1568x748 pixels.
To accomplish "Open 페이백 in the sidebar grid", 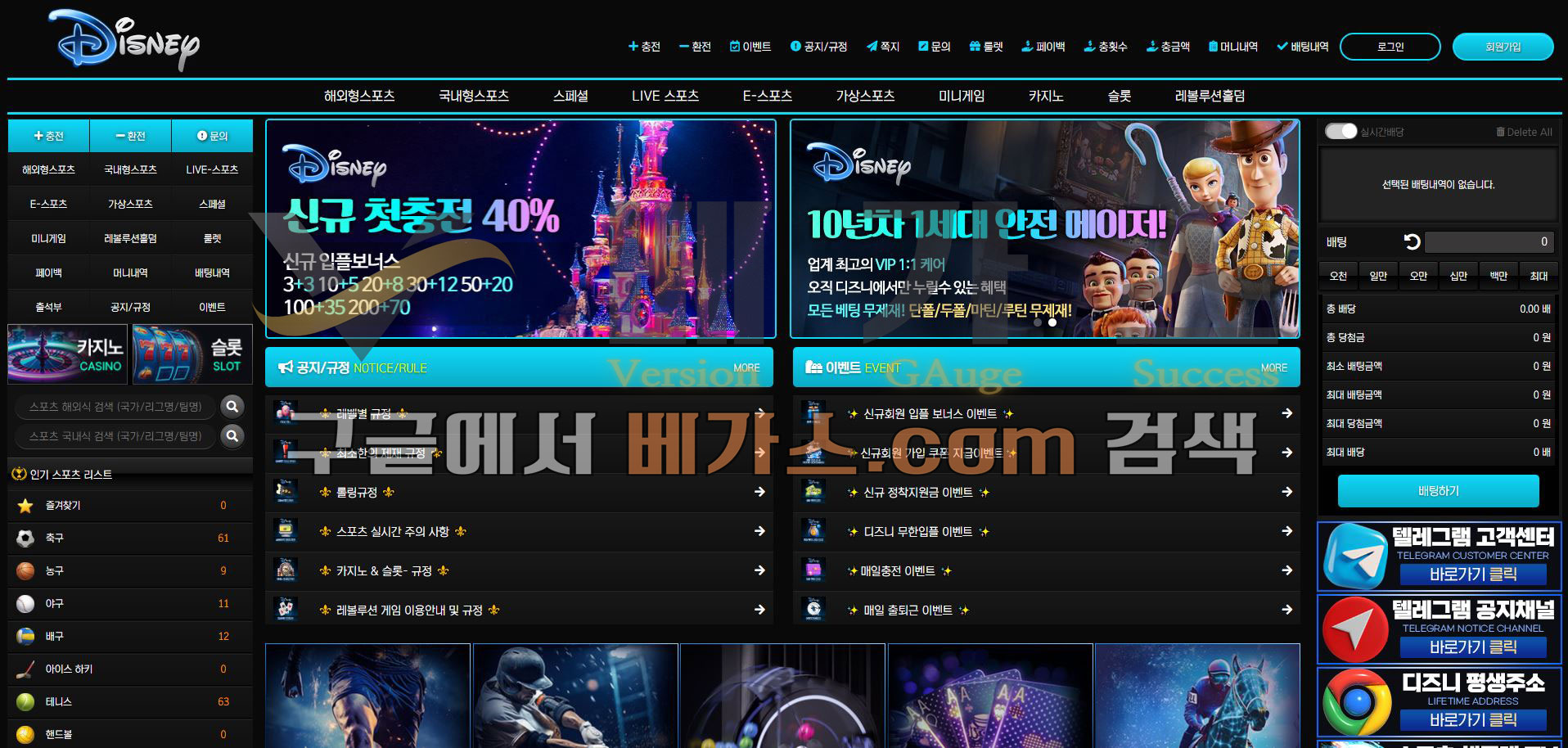I will [x=48, y=273].
